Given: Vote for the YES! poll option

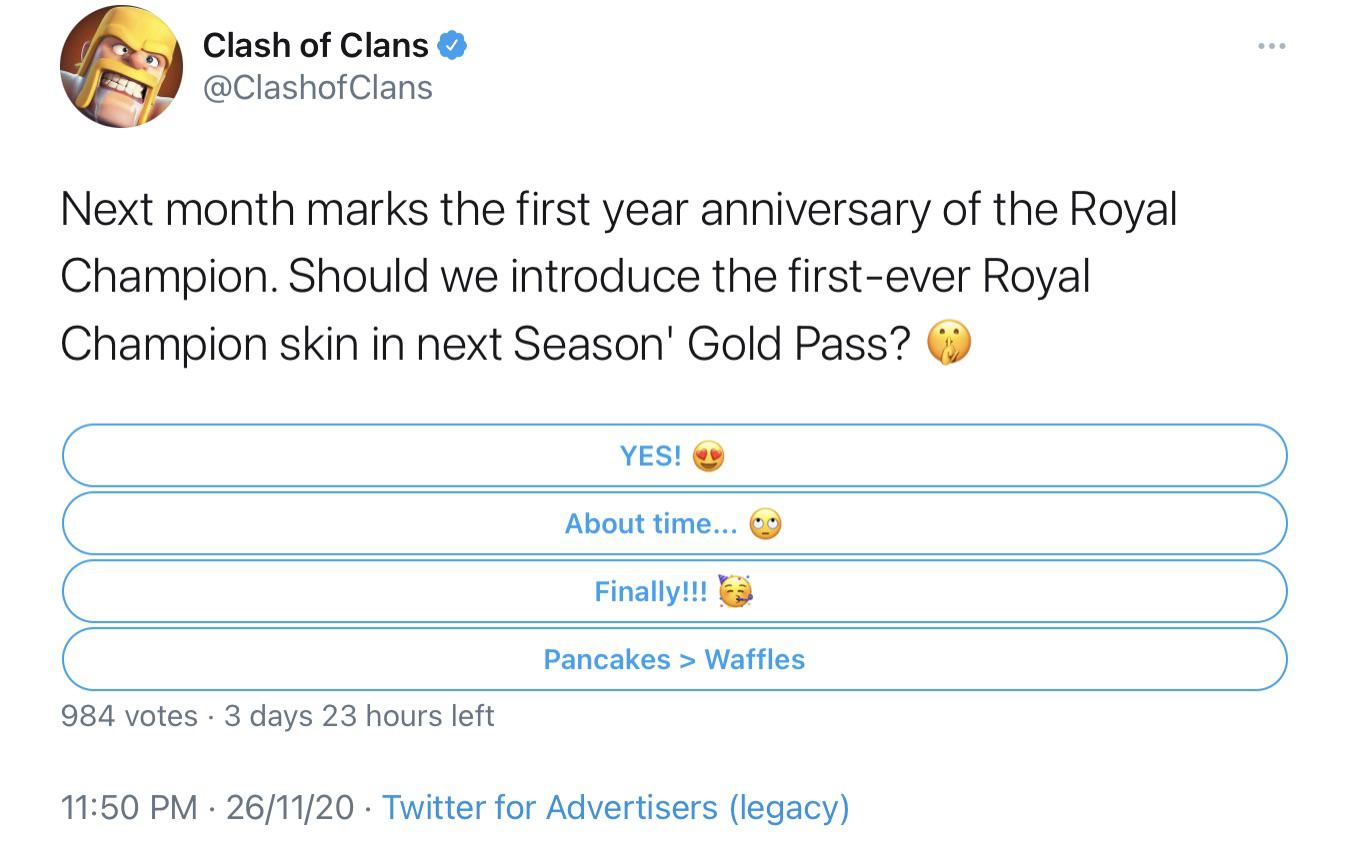Looking at the screenshot, I should [673, 456].
